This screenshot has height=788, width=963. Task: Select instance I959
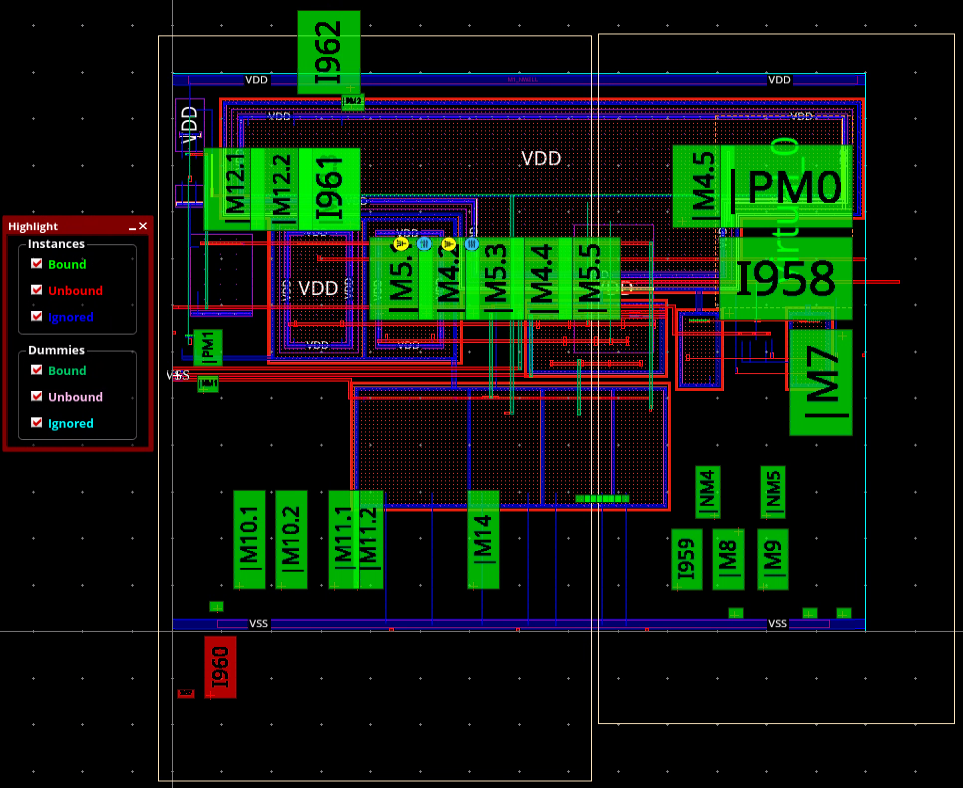click(687, 559)
